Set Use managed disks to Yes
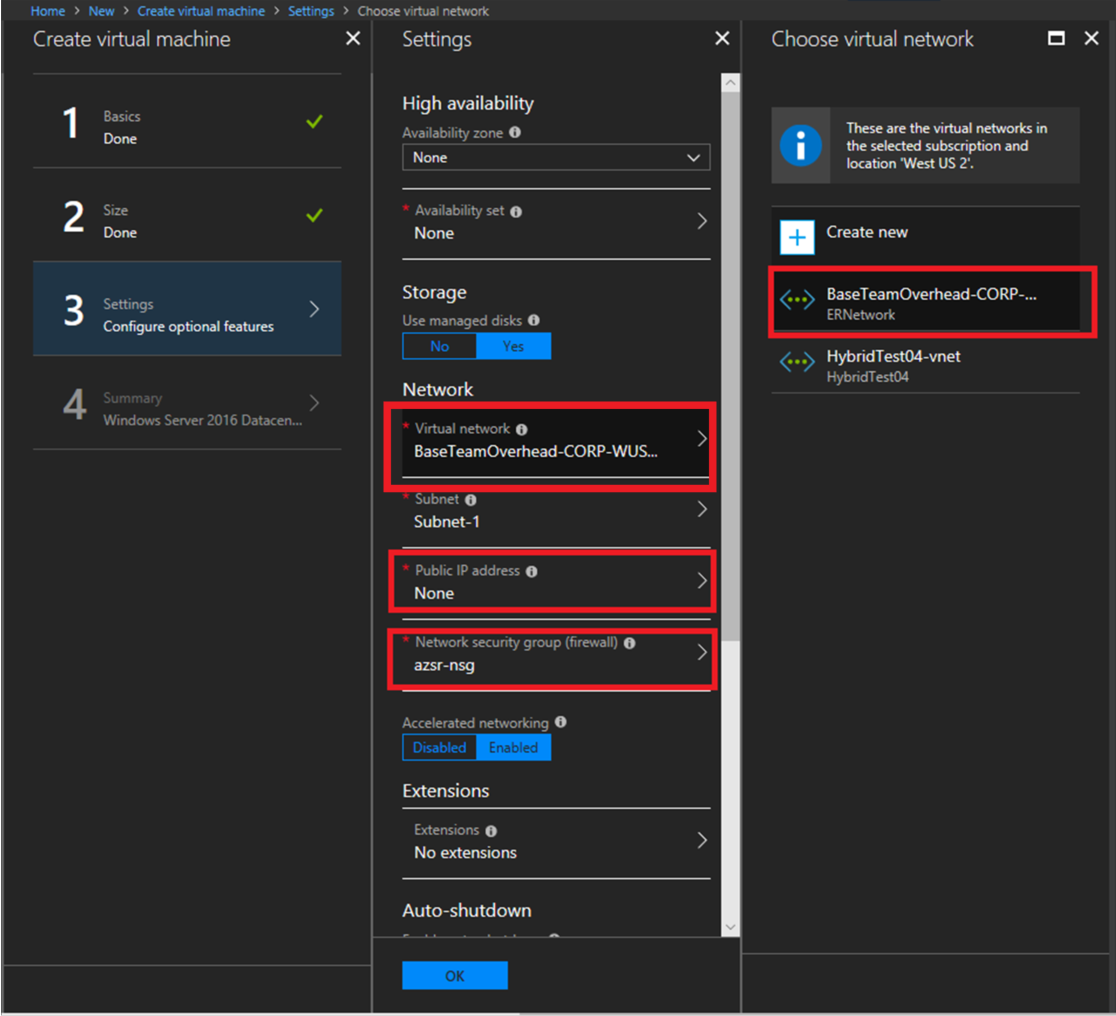 513,345
